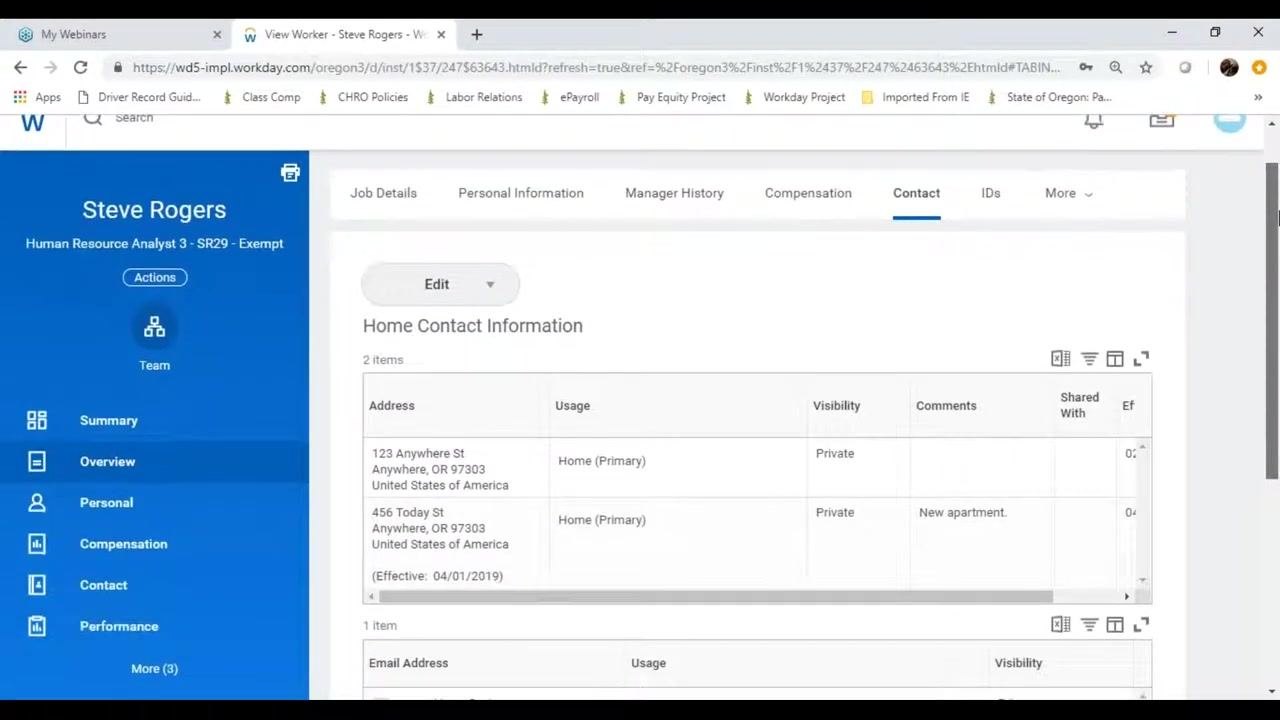1280x720 pixels.
Task: Filter the Home Contact Information table
Action: pos(1089,358)
